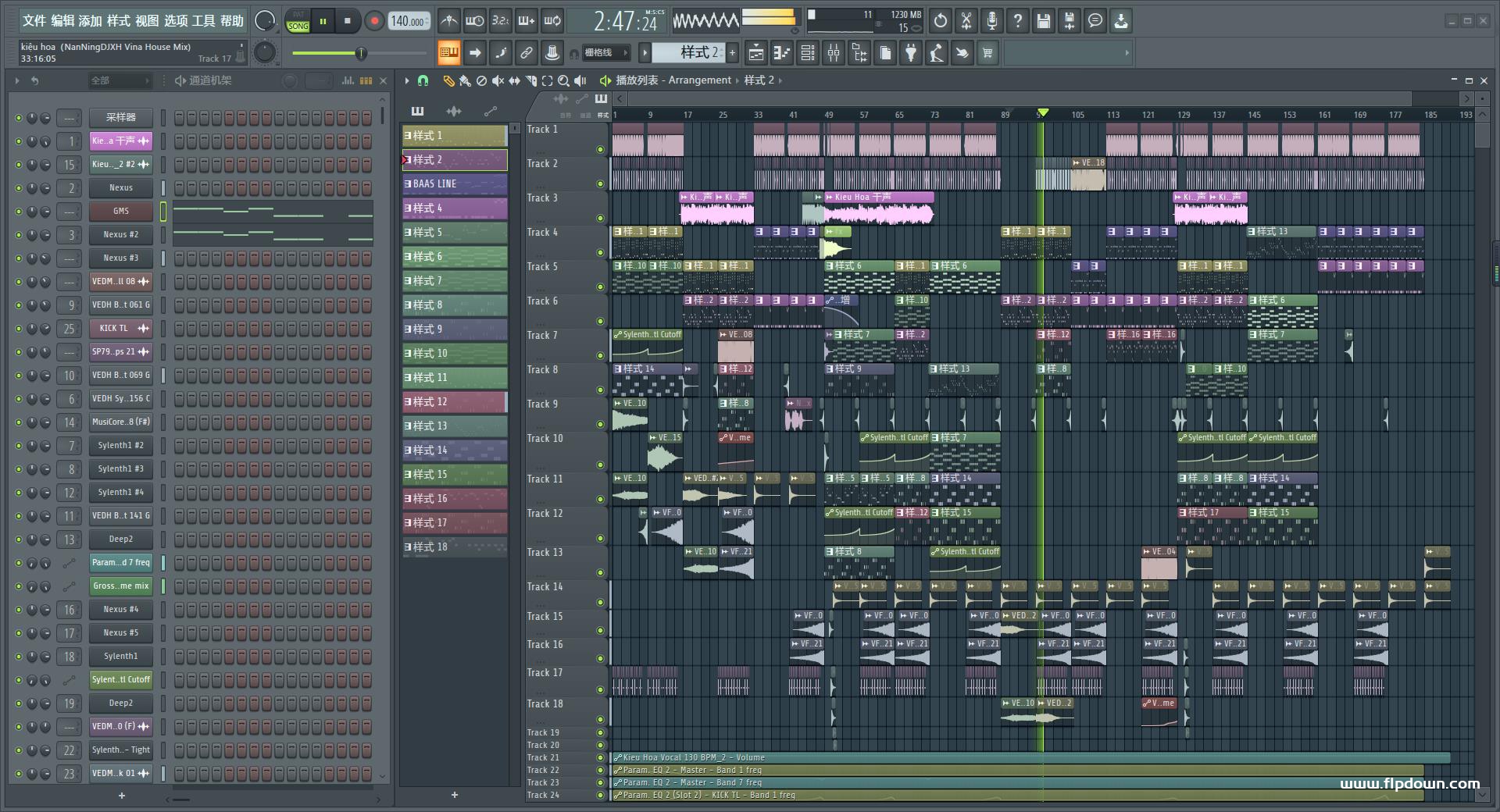
Task: Select the playlist draw pencil tool
Action: (448, 80)
